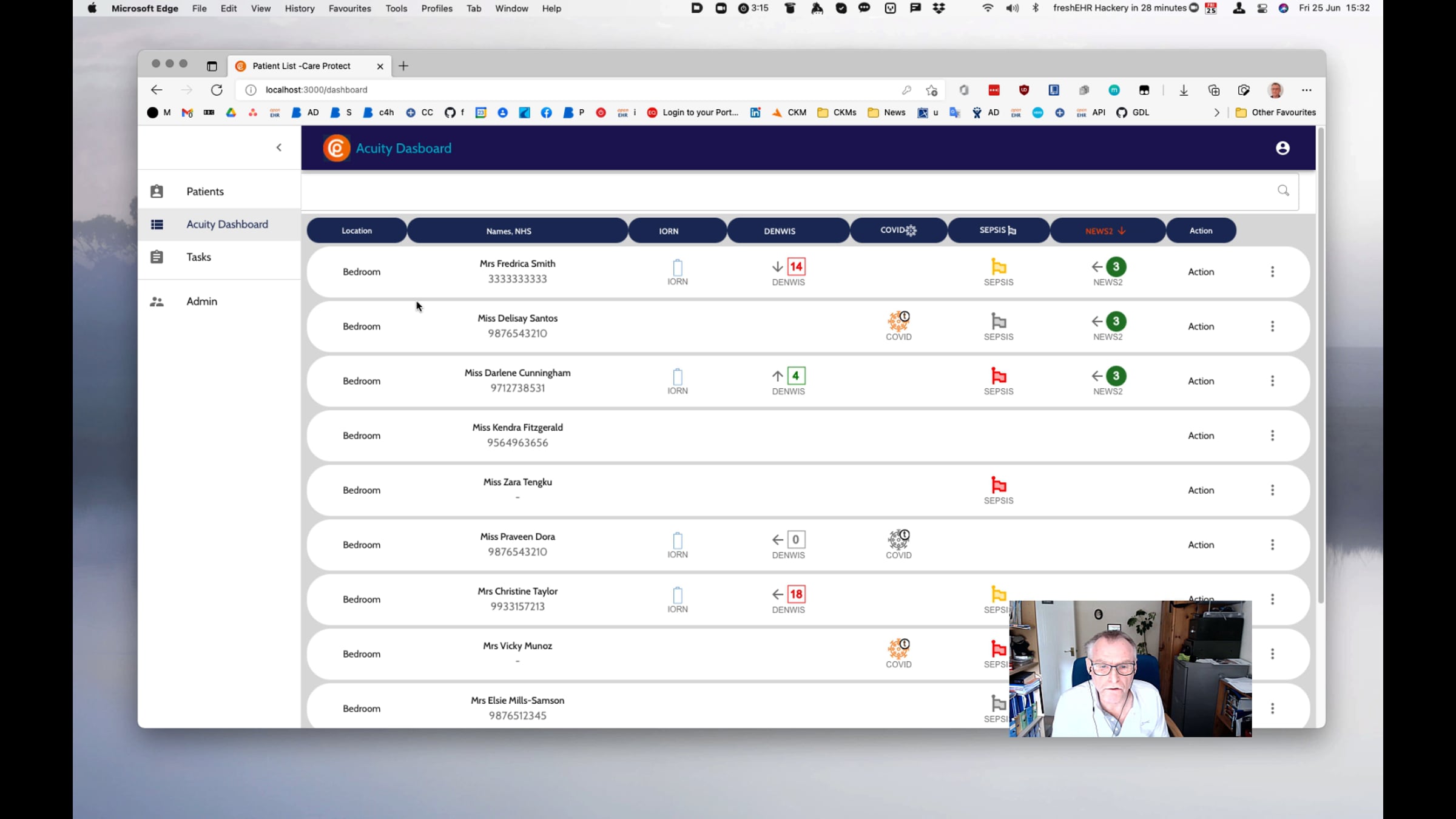Click IORN icon in Praveen Dora row
This screenshot has width=1456, height=819.
coord(678,540)
